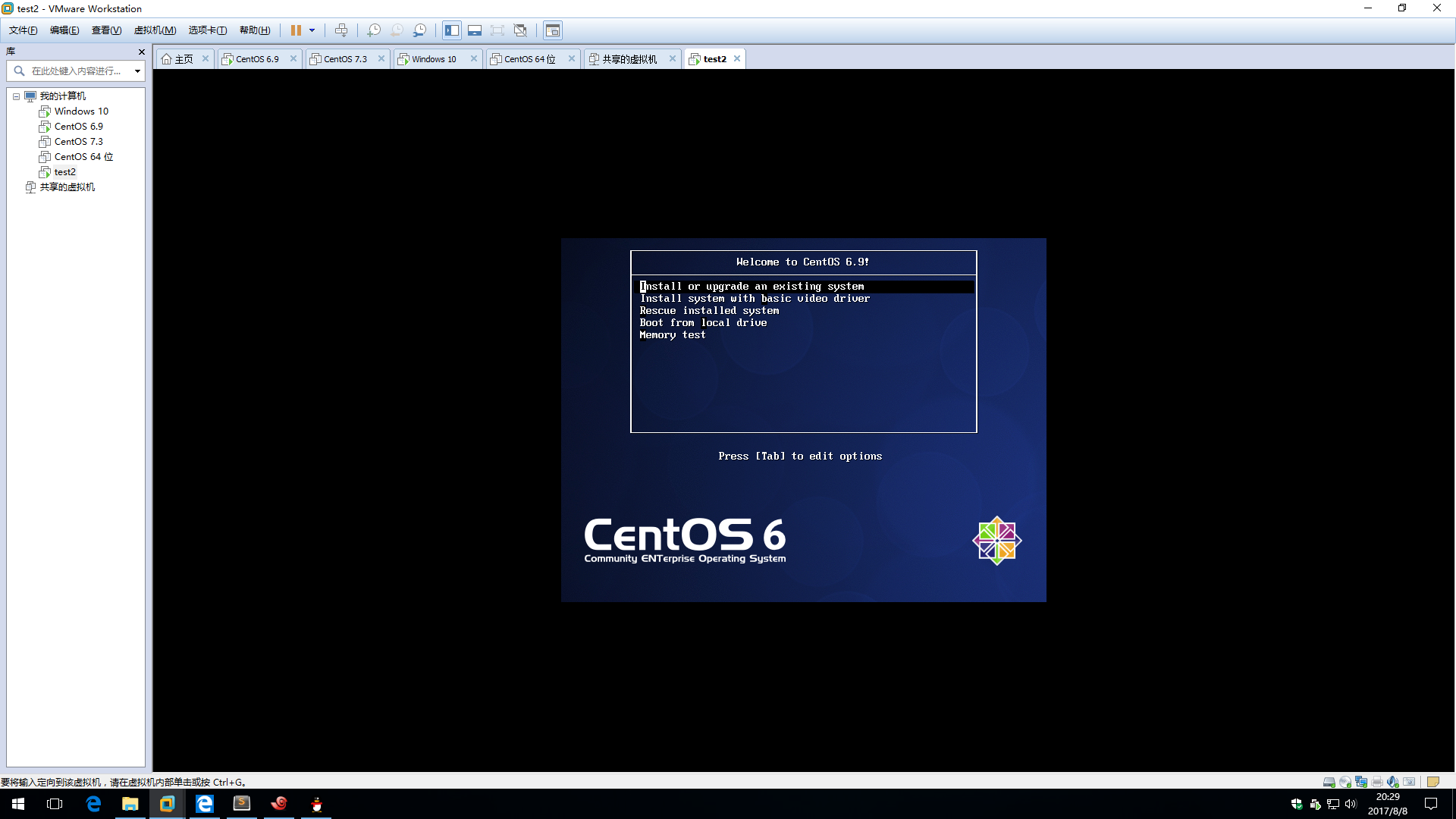
Task: Toggle the thumbnail bar icon
Action: tap(475, 30)
